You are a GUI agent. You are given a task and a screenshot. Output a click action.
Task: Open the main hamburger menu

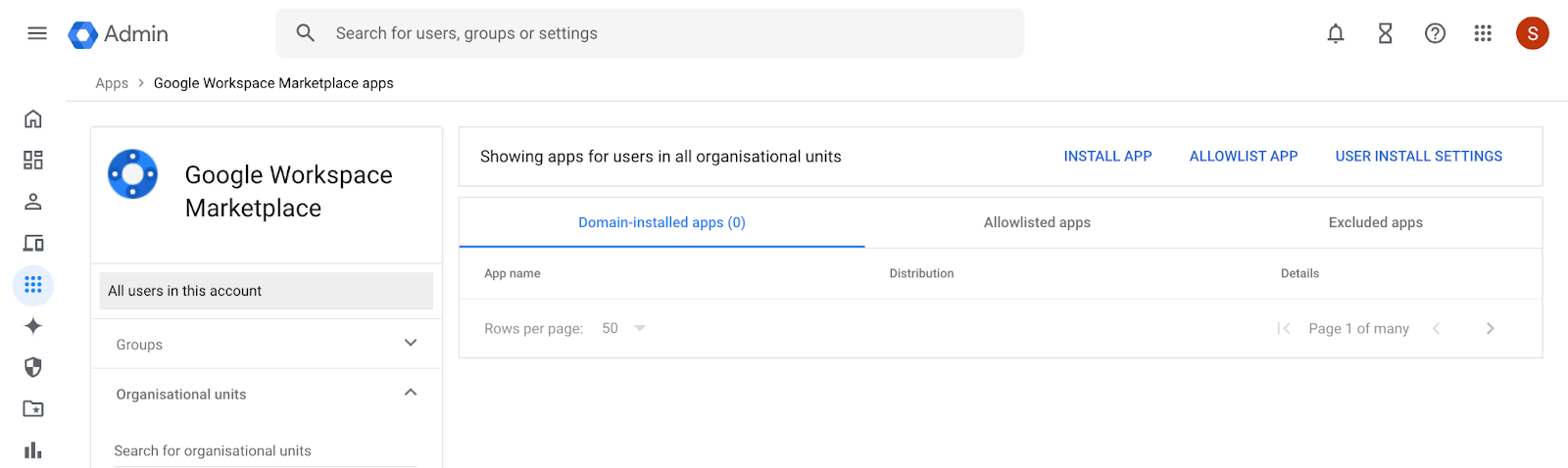37,33
